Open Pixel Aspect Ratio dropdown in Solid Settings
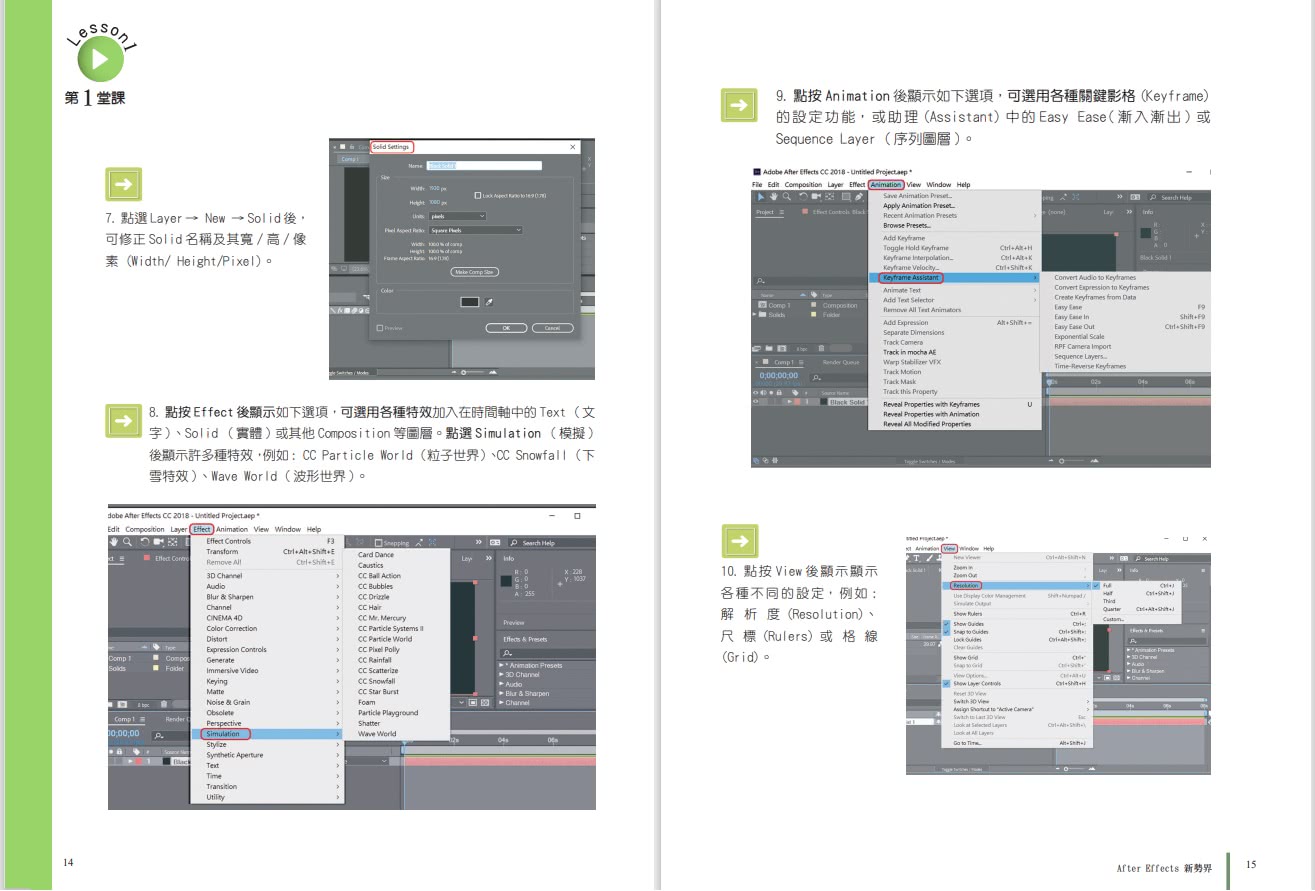This screenshot has width=1315, height=891. click(475, 230)
